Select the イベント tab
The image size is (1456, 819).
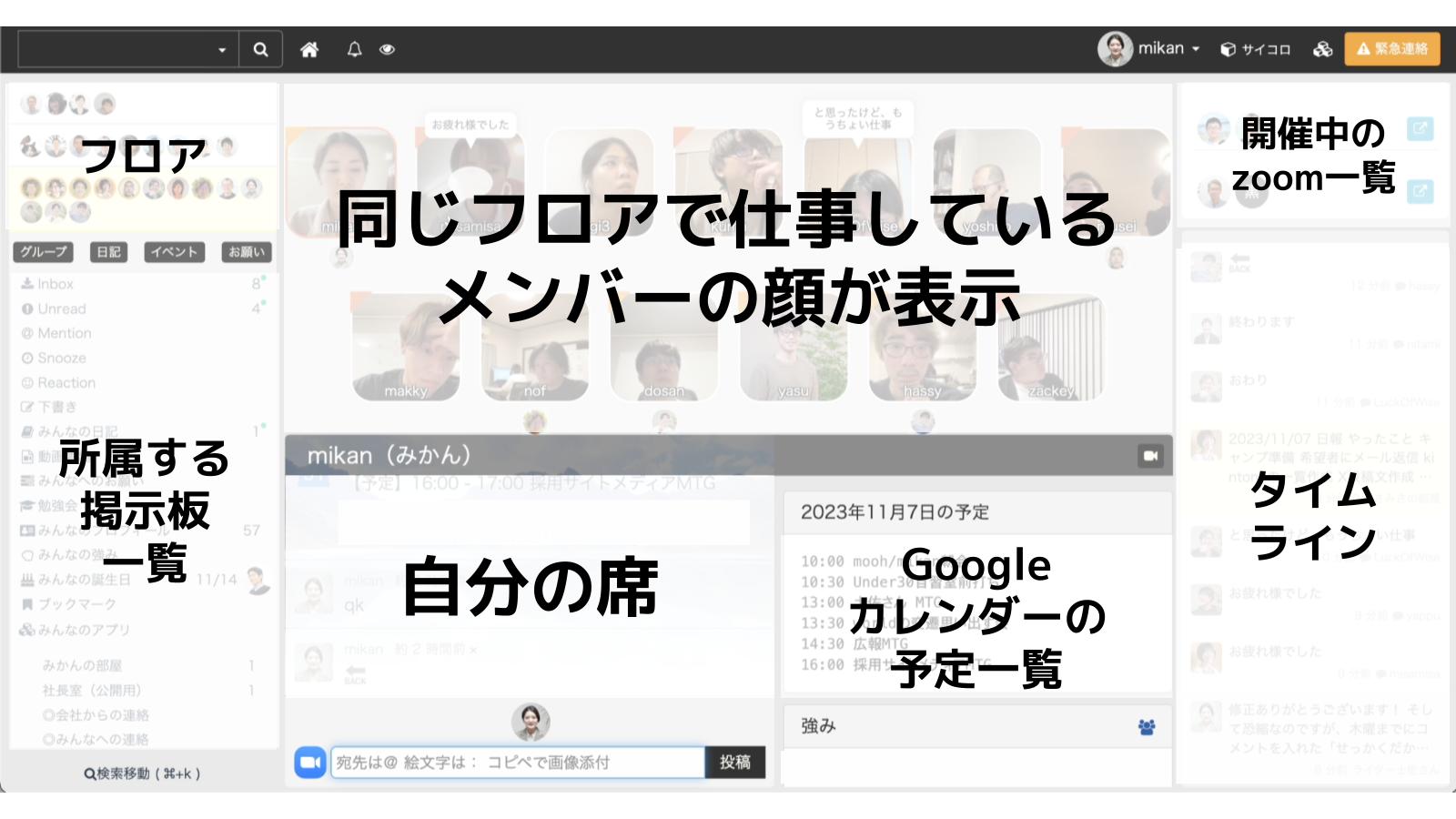pos(174,252)
